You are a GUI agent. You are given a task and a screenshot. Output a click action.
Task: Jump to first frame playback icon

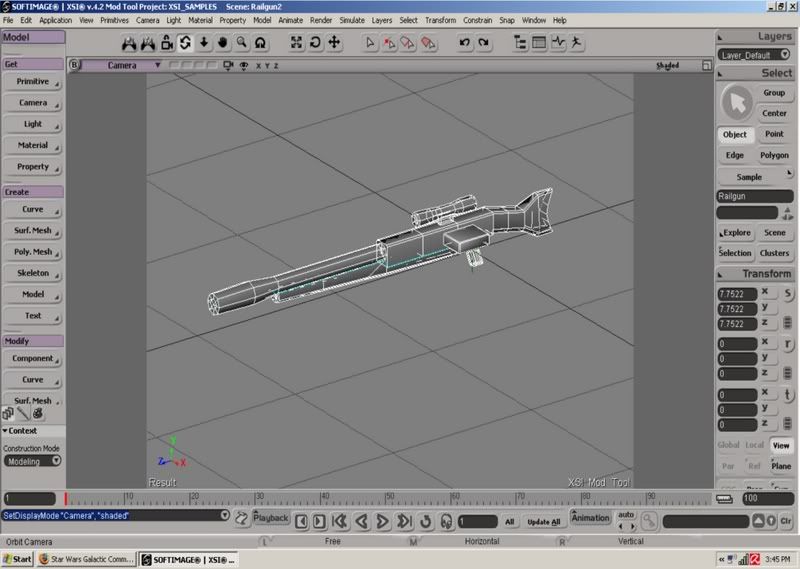point(339,521)
